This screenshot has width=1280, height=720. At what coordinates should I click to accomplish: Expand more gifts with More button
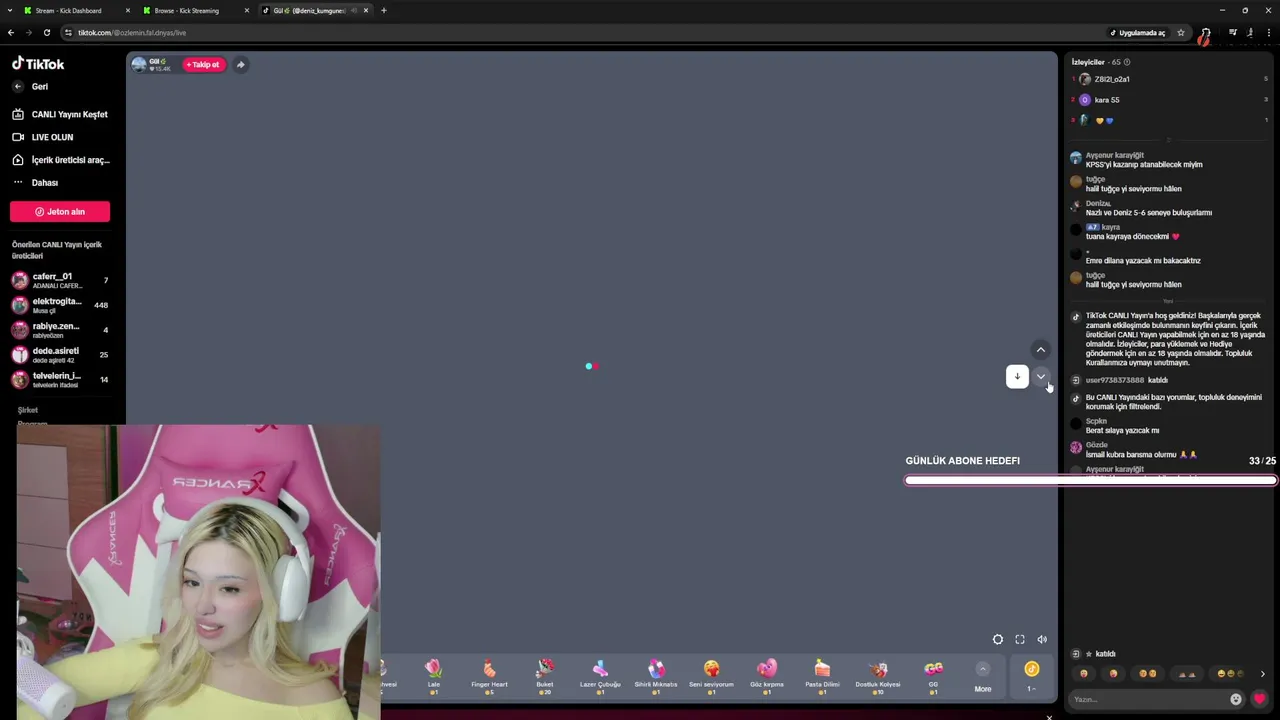pos(983,677)
